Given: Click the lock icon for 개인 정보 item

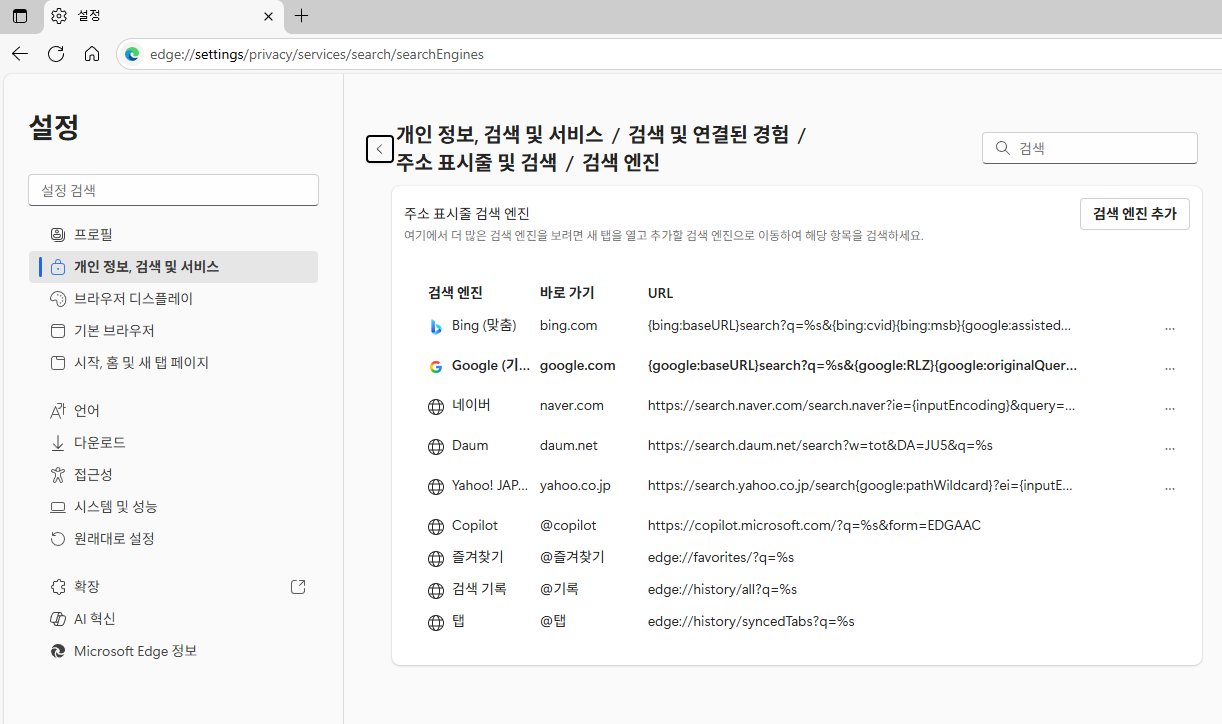Looking at the screenshot, I should (58, 267).
